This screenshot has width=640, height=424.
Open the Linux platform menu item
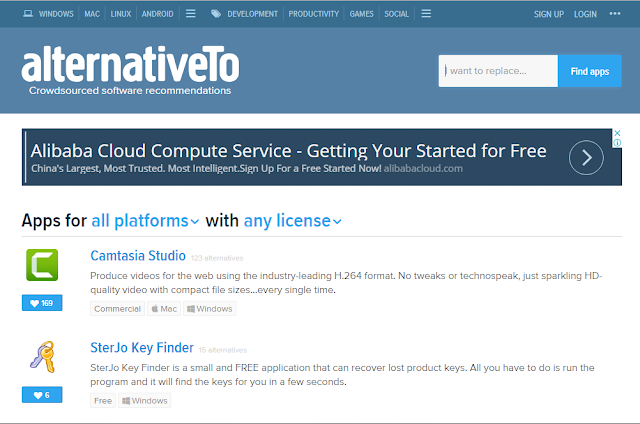point(121,14)
